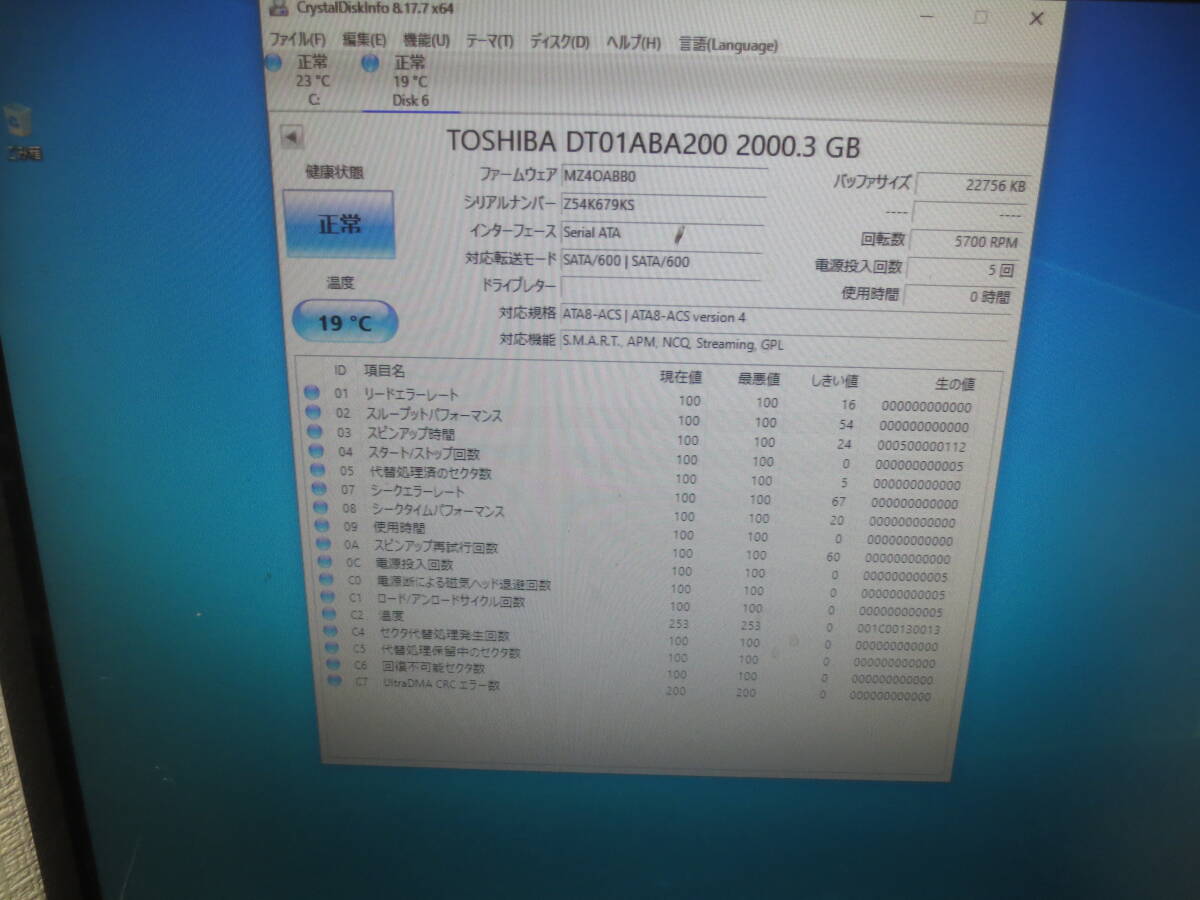Click the status icon for 電源断による磁気ヘッド退避回数
Viewport: 1200px width, 900px height.
pyautogui.click(x=327, y=581)
